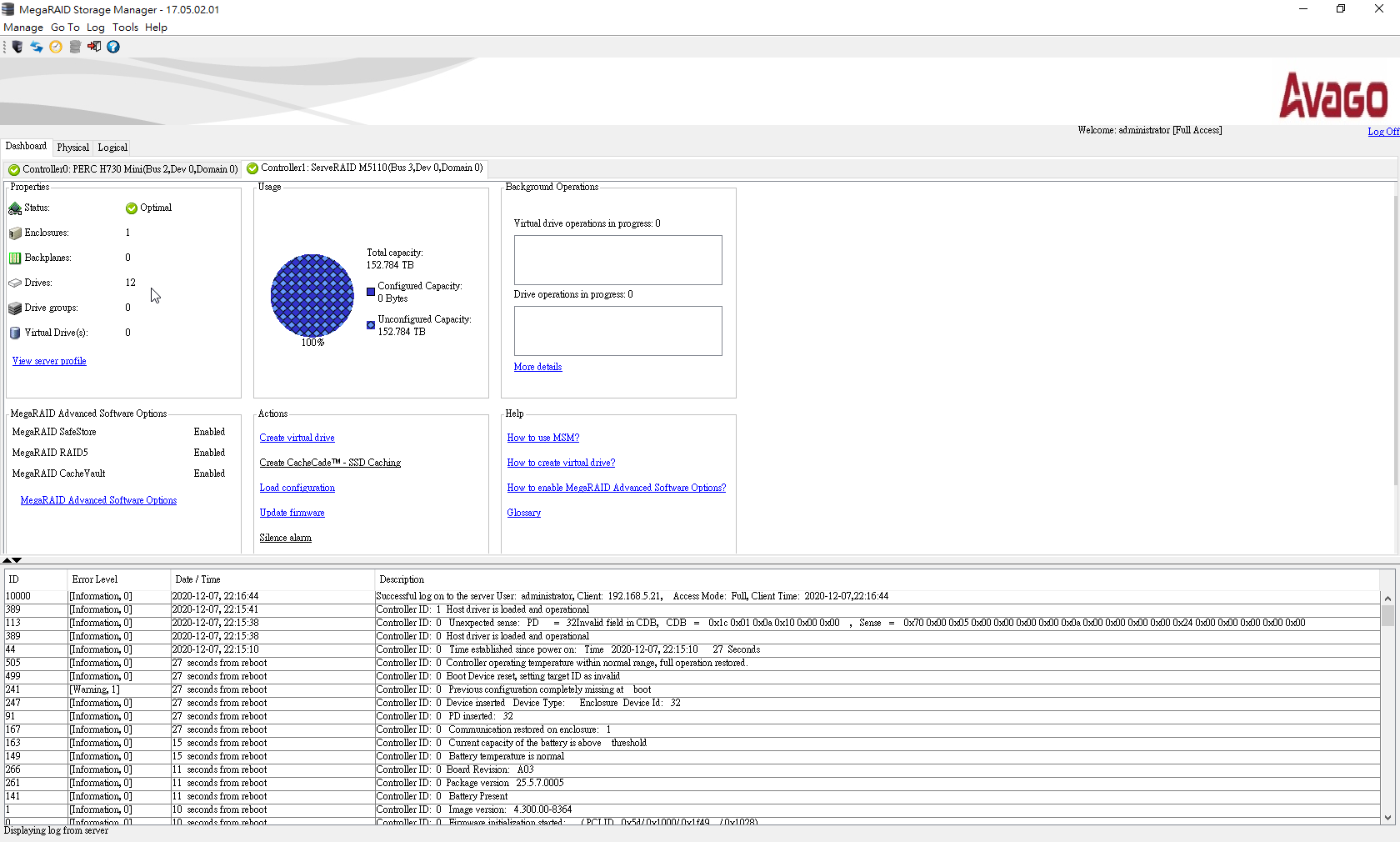Collapse the log panel using the divider arrows

point(17,560)
